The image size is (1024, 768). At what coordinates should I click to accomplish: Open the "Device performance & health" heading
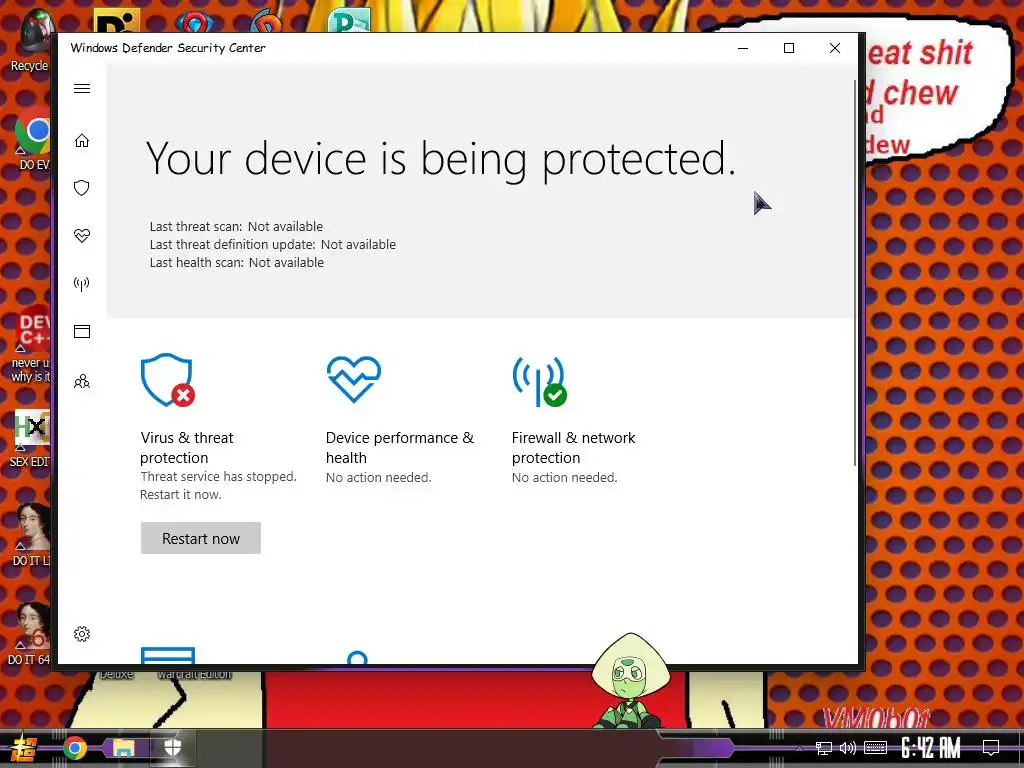[400, 447]
